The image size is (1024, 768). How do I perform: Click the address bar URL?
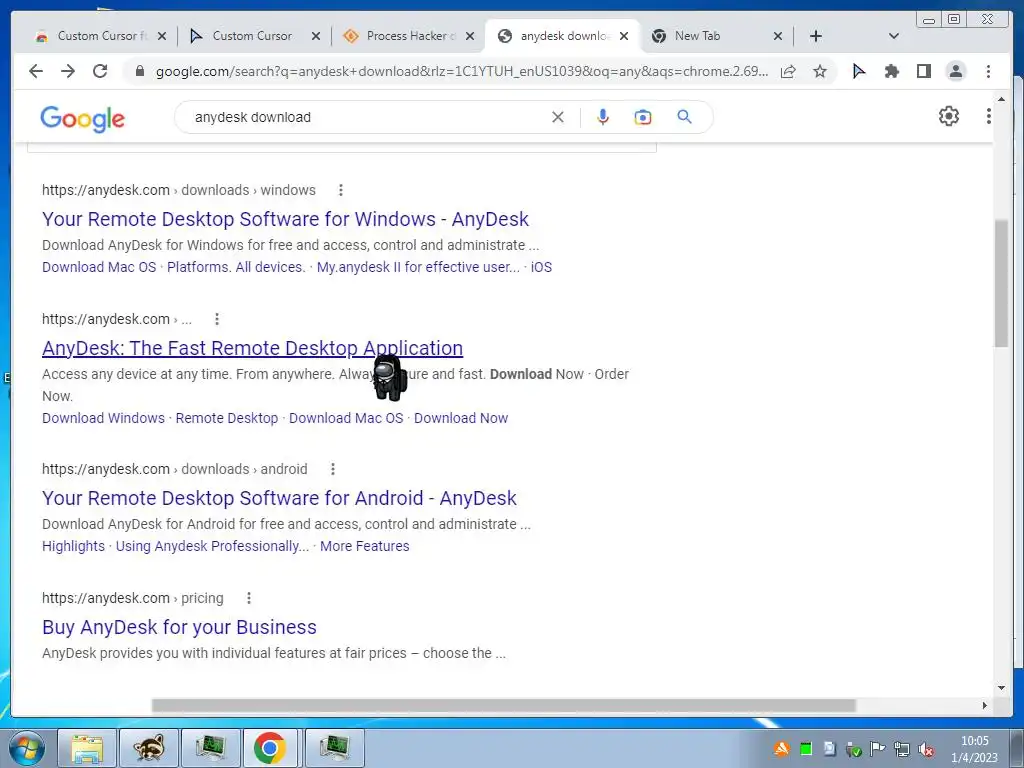coord(462,71)
